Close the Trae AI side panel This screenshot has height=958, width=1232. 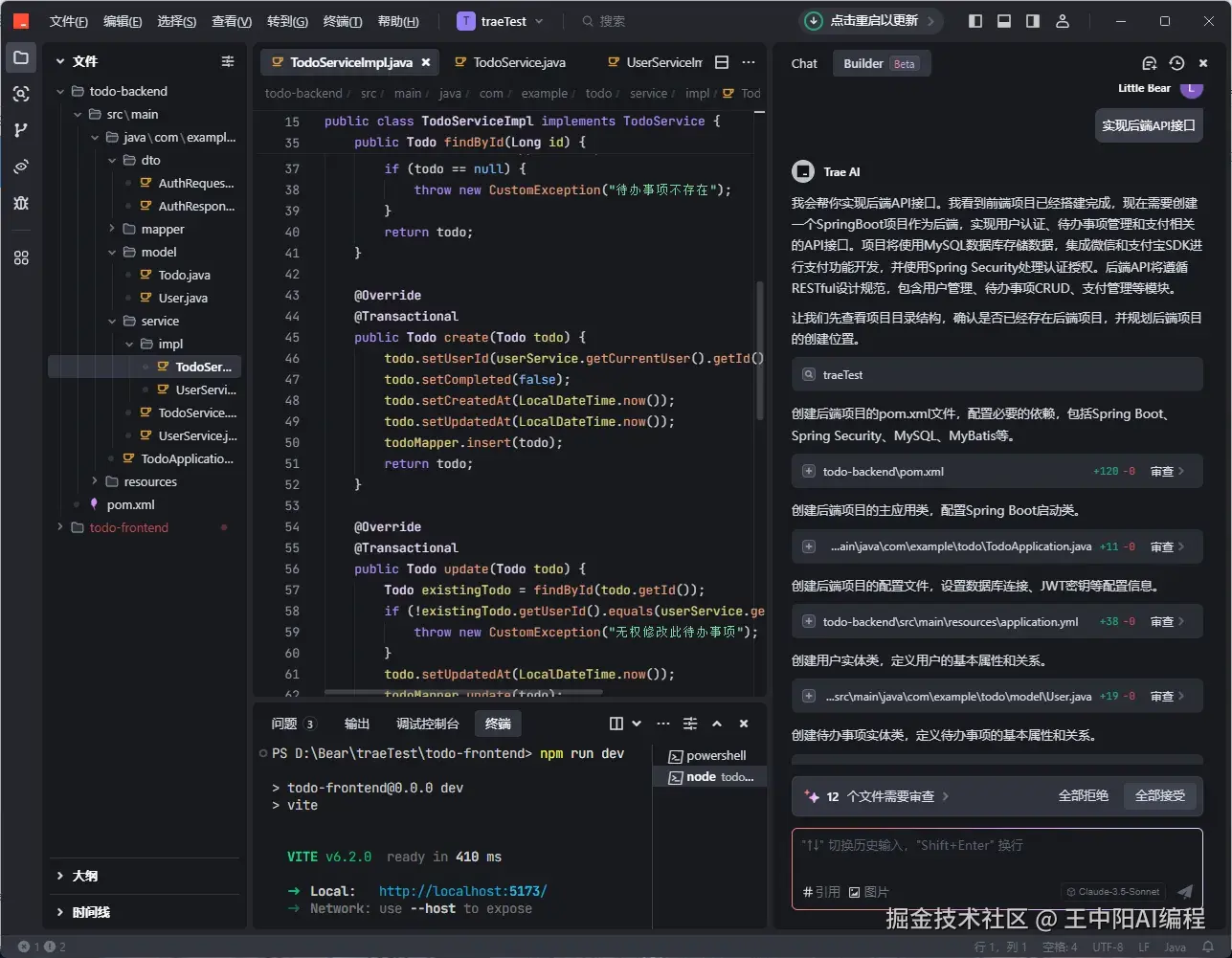coord(1203,63)
